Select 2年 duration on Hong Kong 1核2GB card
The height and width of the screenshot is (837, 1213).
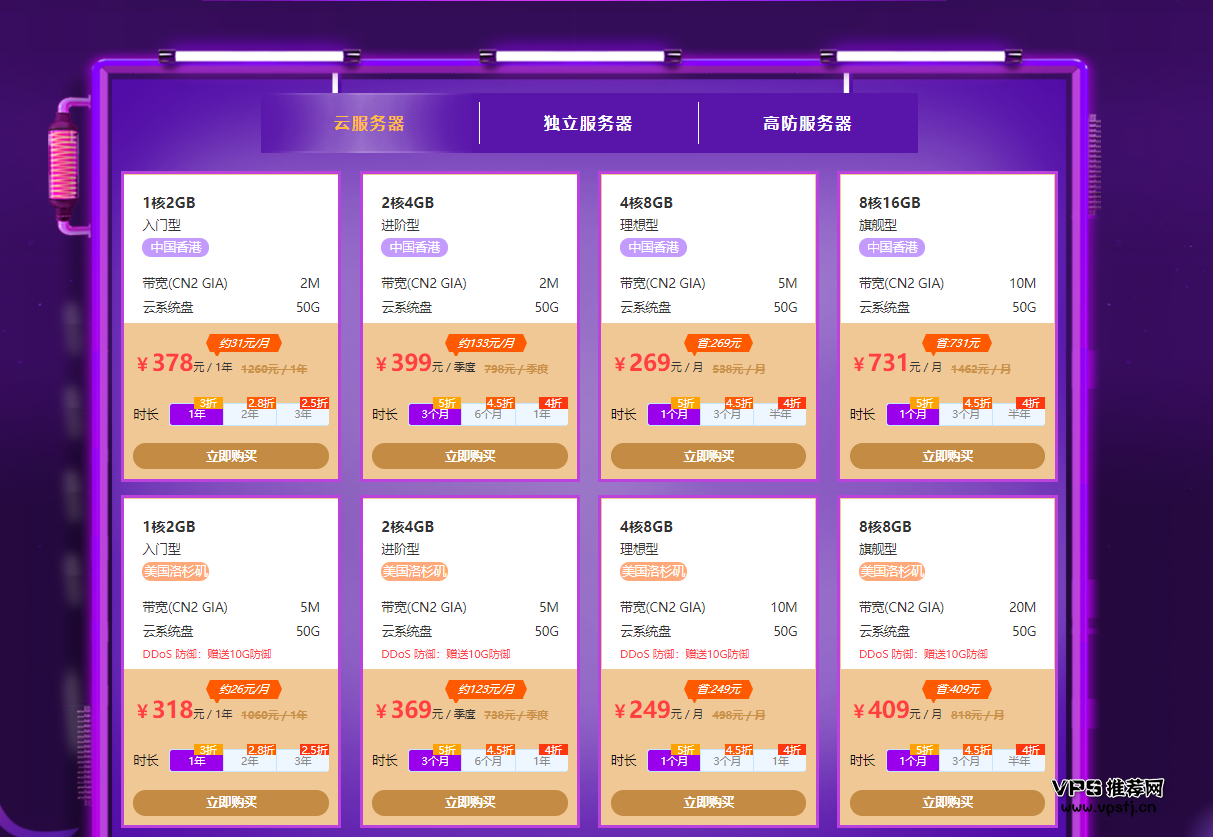point(250,414)
